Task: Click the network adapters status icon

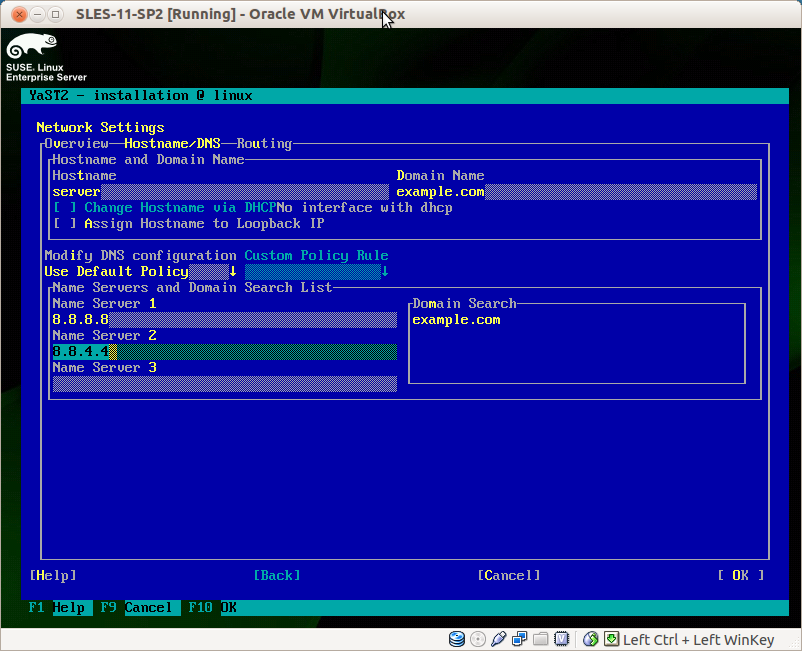Action: point(520,639)
